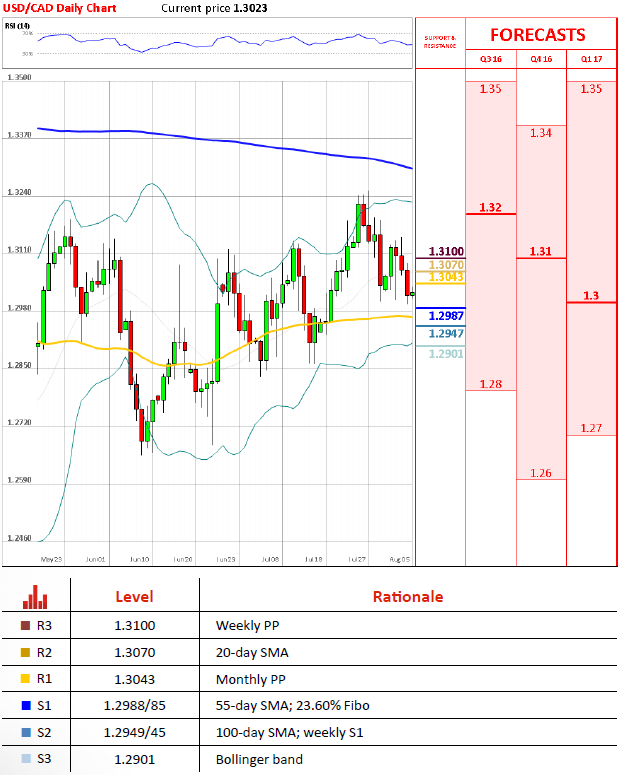
Task: Click the 1.3240 price axis label
Action: point(19,192)
